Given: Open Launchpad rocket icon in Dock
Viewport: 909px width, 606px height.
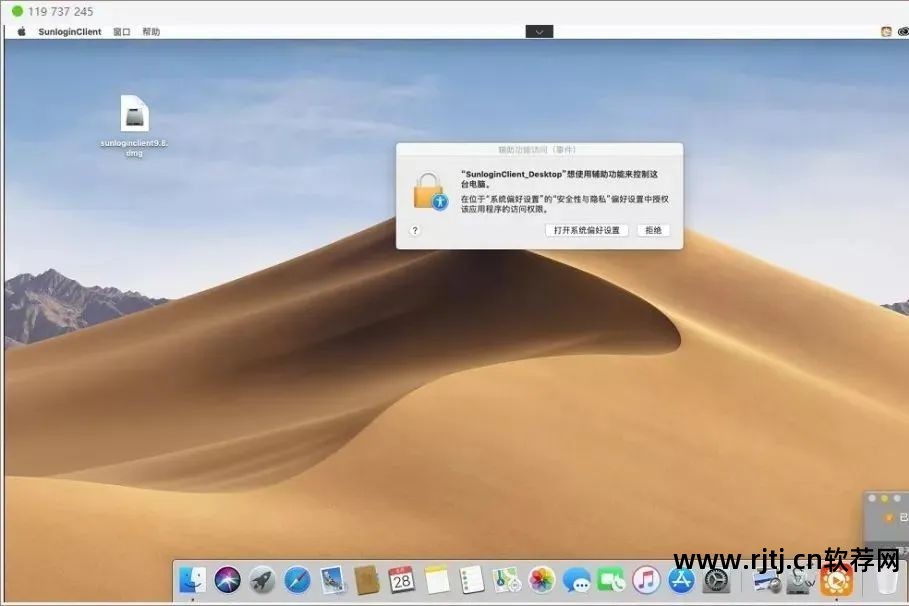Looking at the screenshot, I should (x=262, y=579).
